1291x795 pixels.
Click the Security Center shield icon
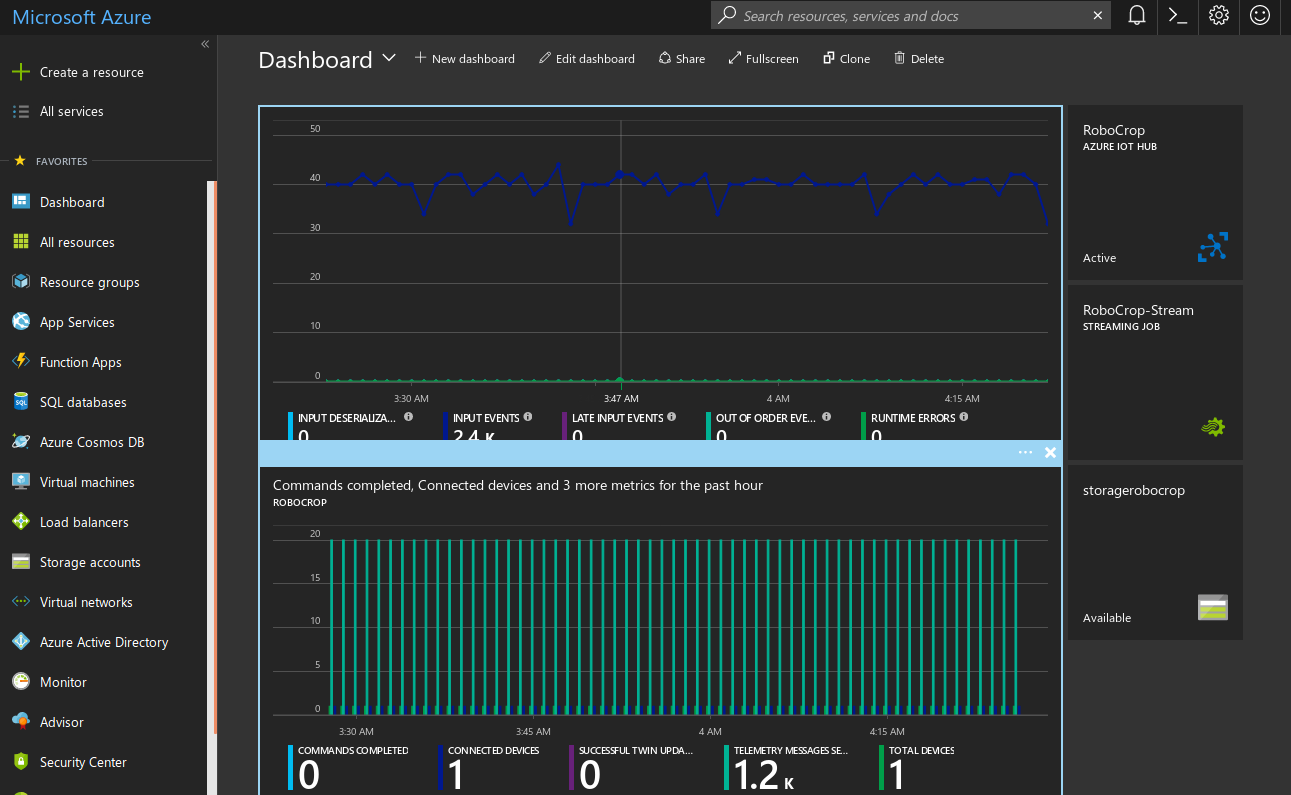(21, 761)
